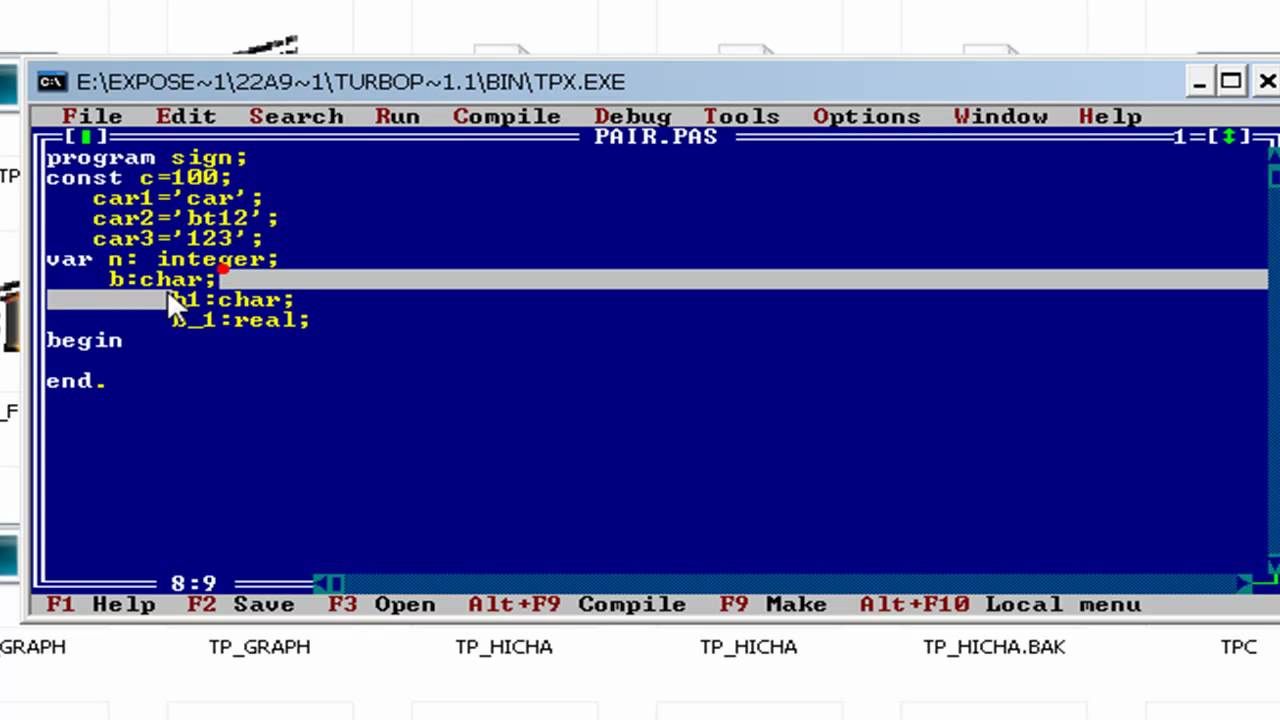Click the 8:9 cursor position indicator
1280x720 pixels.
click(194, 583)
